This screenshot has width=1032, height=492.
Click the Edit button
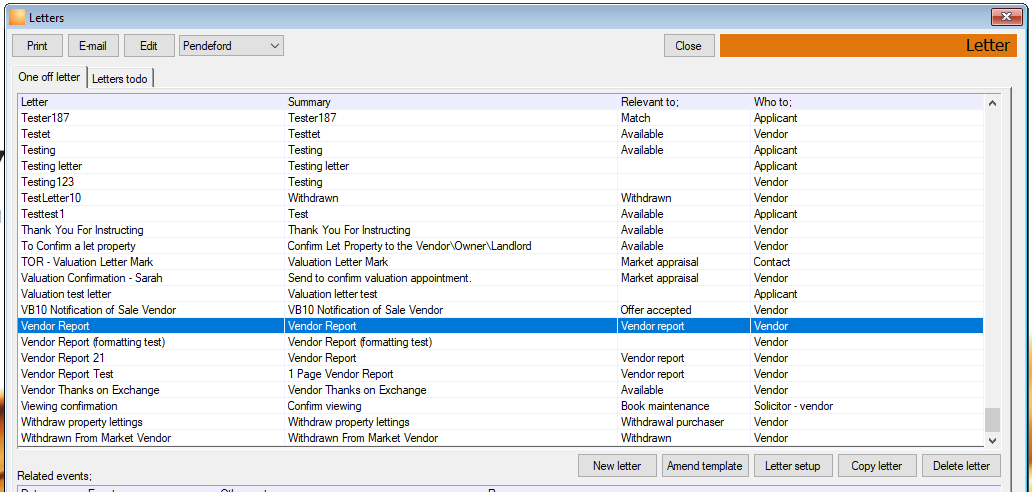[x=149, y=46]
